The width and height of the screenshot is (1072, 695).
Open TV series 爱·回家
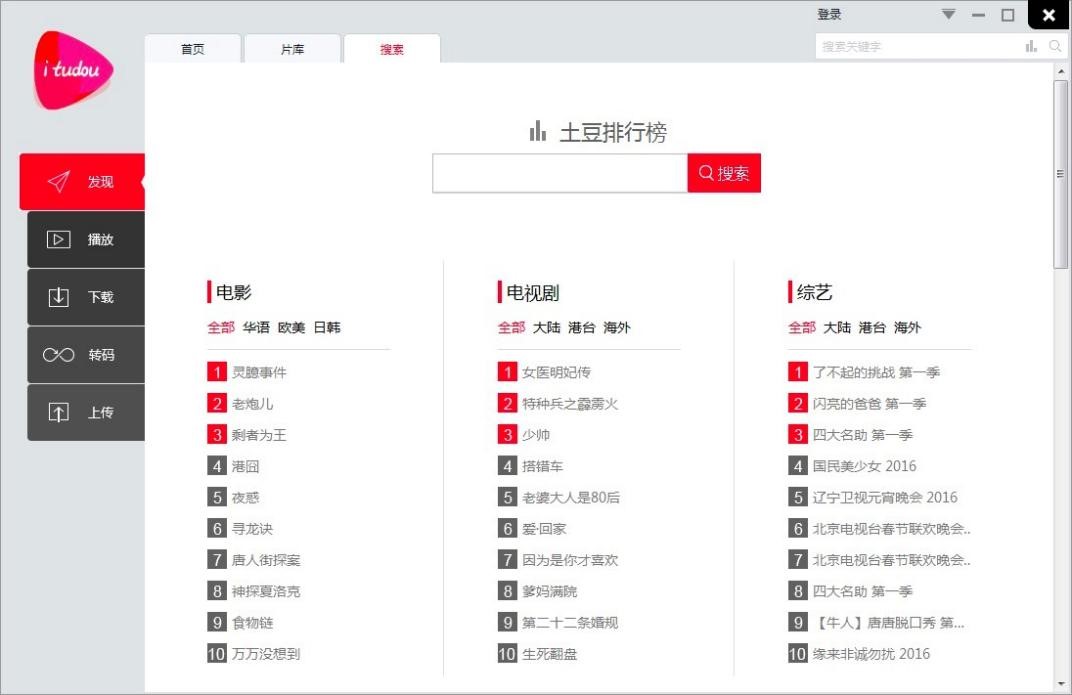(x=544, y=529)
